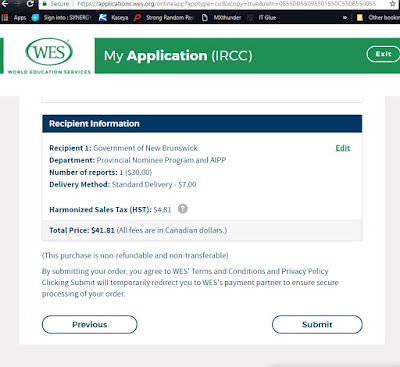The image size is (400, 367).
Task: Edit Recipient 1 information
Action: (x=343, y=148)
